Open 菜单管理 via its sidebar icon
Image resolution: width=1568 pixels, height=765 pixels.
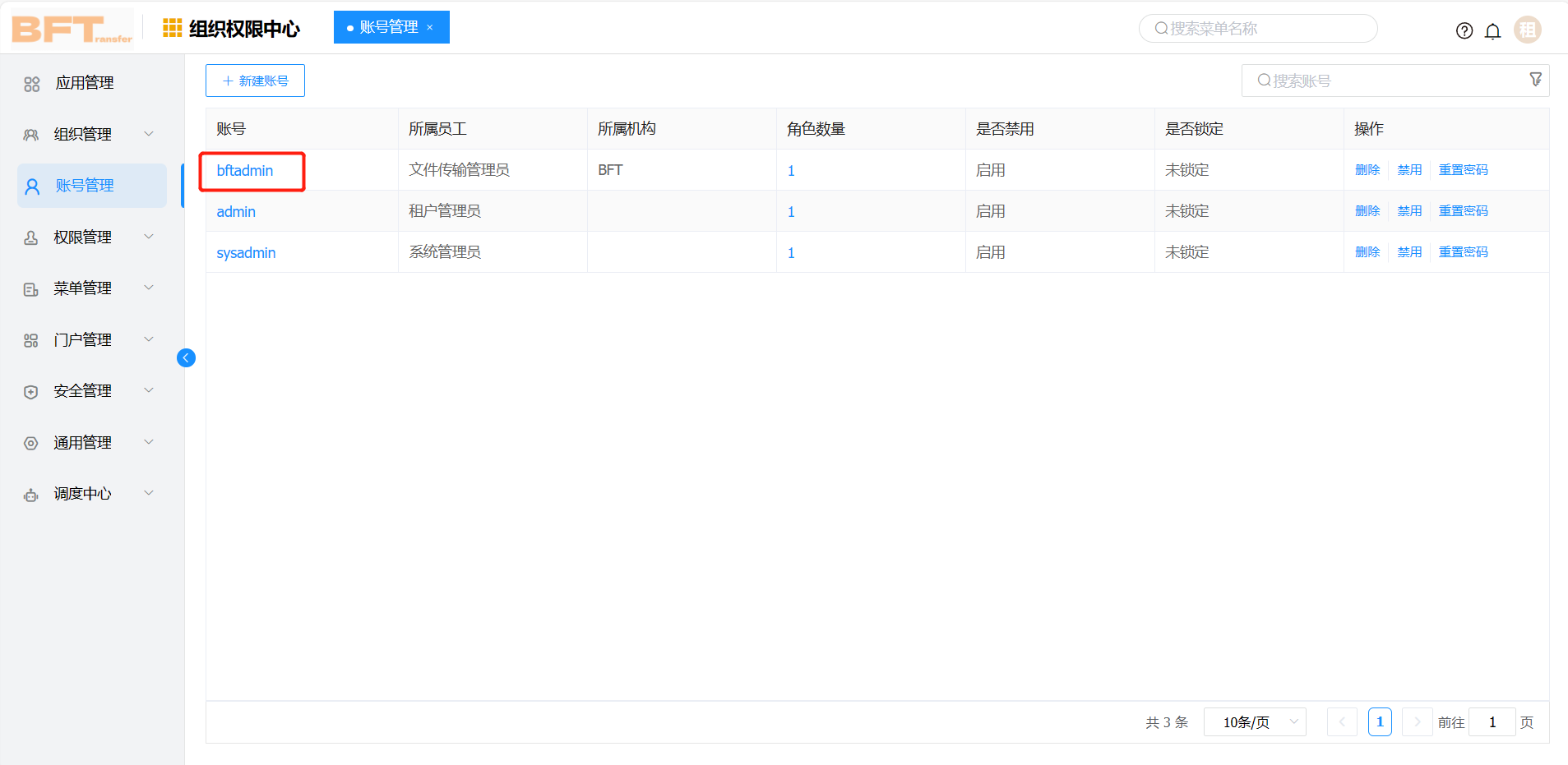(x=31, y=288)
